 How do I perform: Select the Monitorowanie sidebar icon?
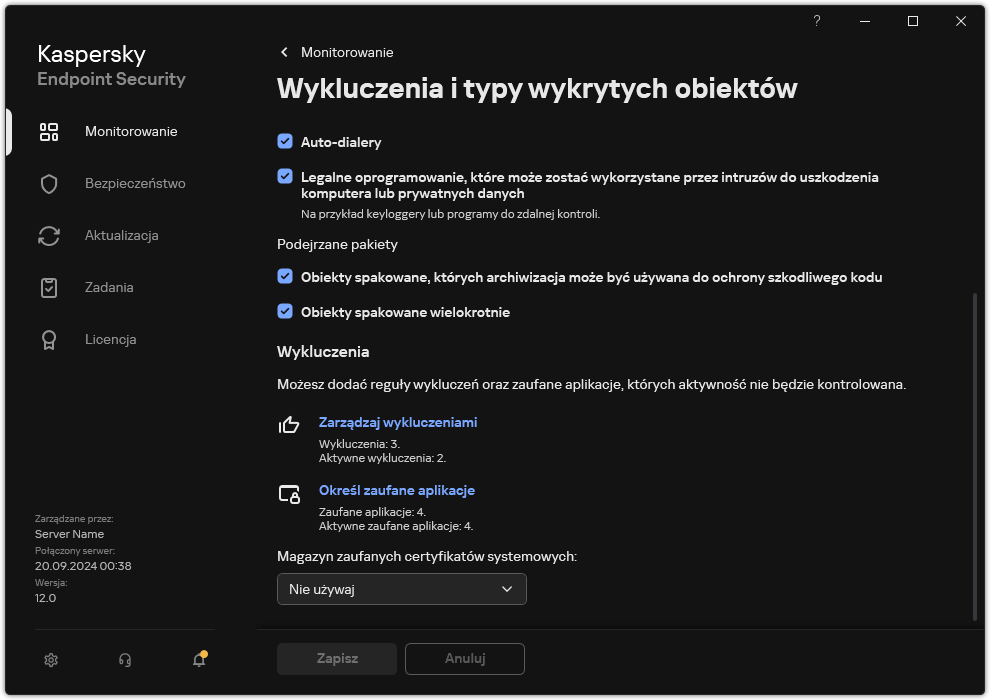pos(48,131)
